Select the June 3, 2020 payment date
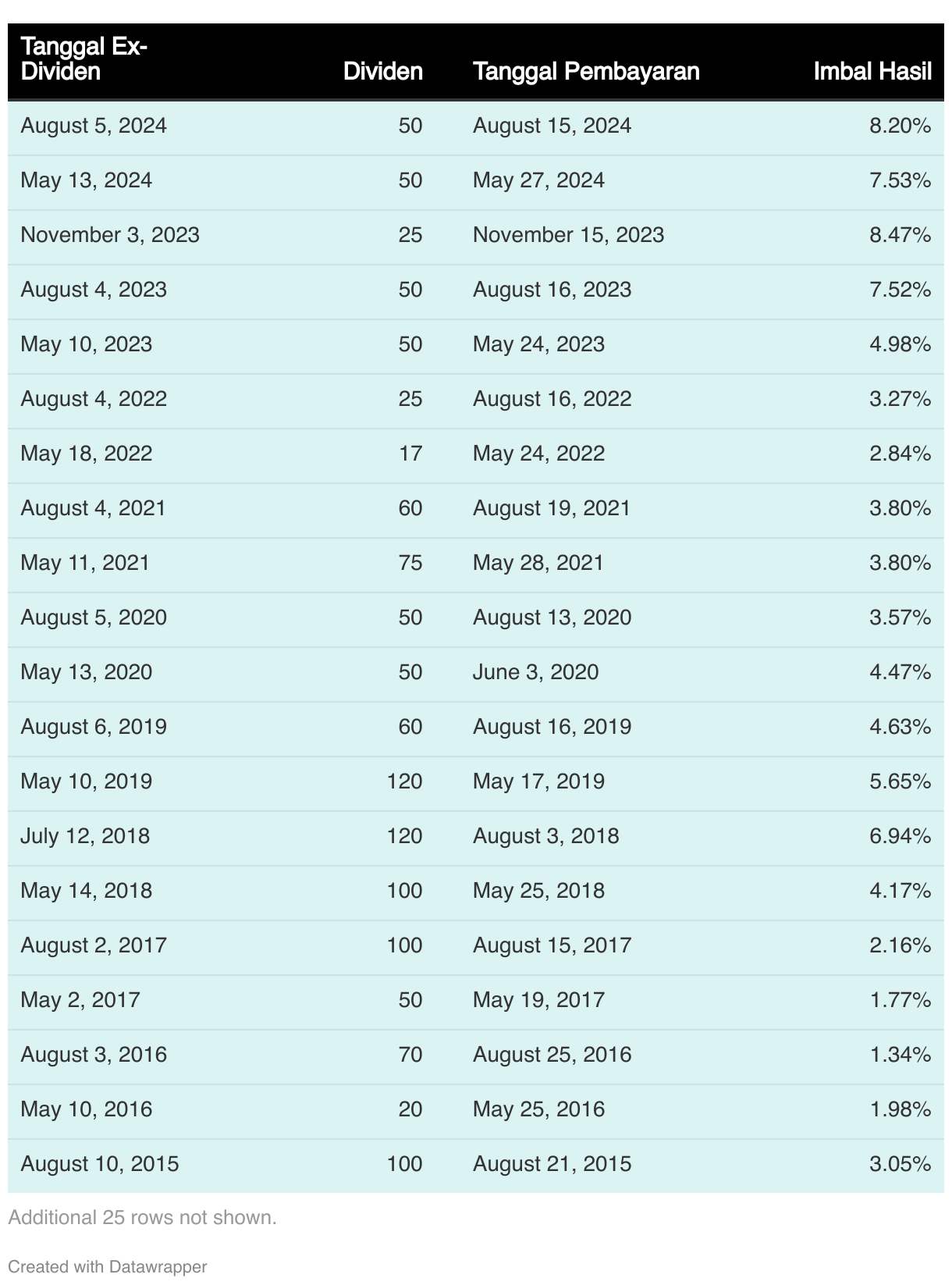952x1285 pixels. (535, 672)
